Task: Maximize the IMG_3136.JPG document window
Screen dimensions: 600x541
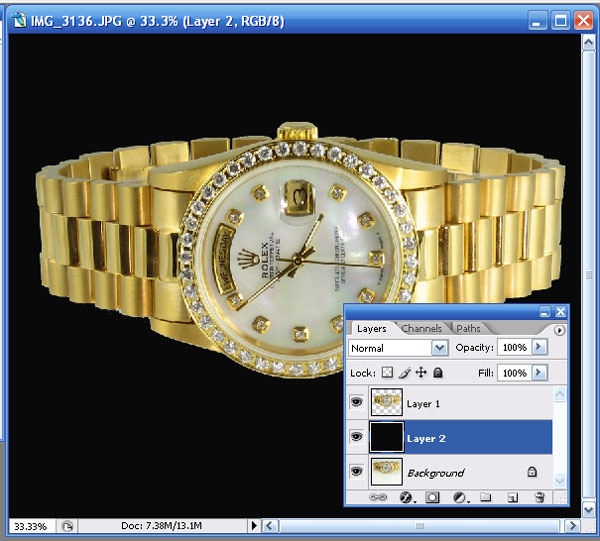Action: click(561, 20)
